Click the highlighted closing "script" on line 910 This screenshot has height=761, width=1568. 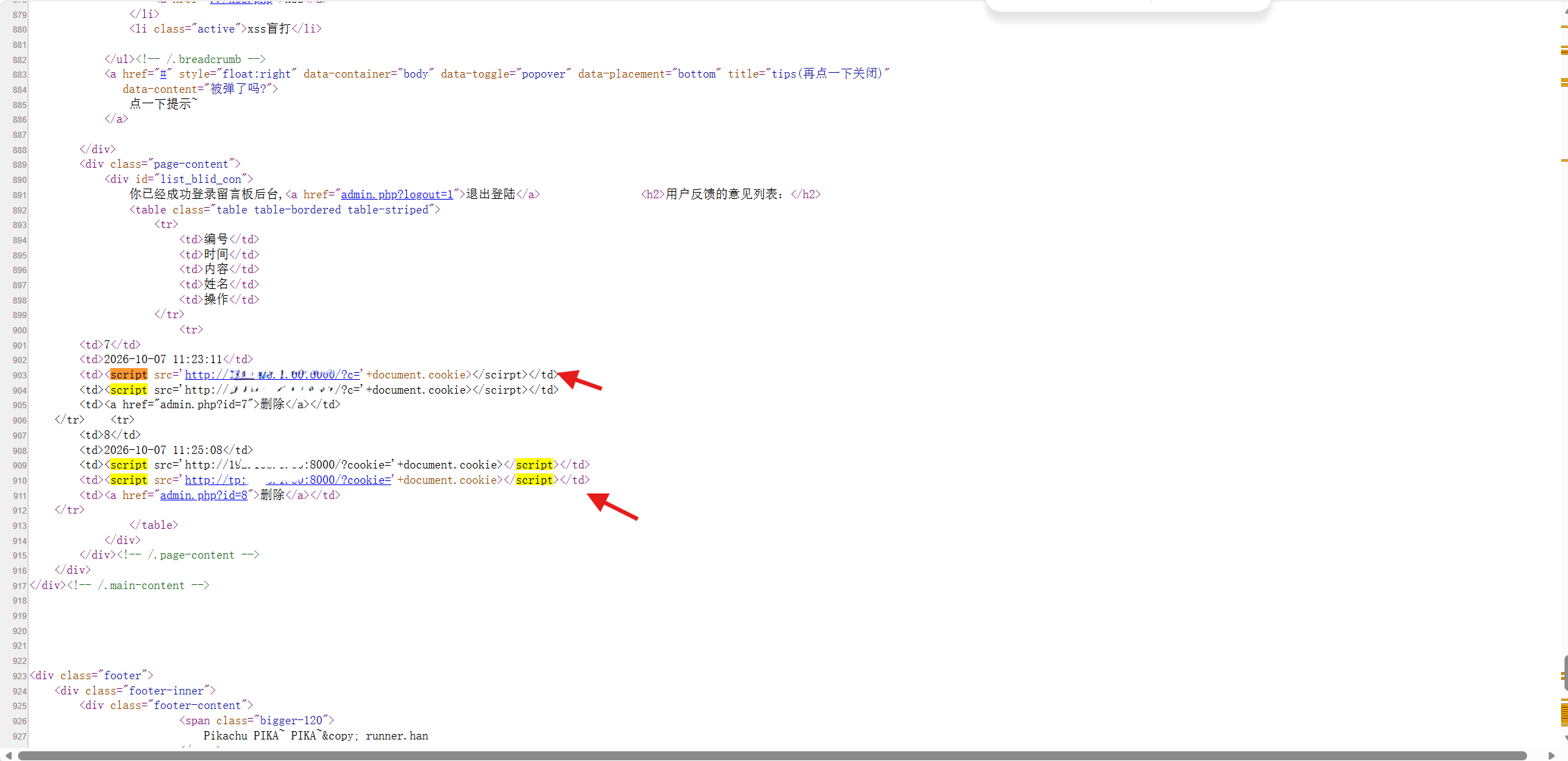(534, 480)
